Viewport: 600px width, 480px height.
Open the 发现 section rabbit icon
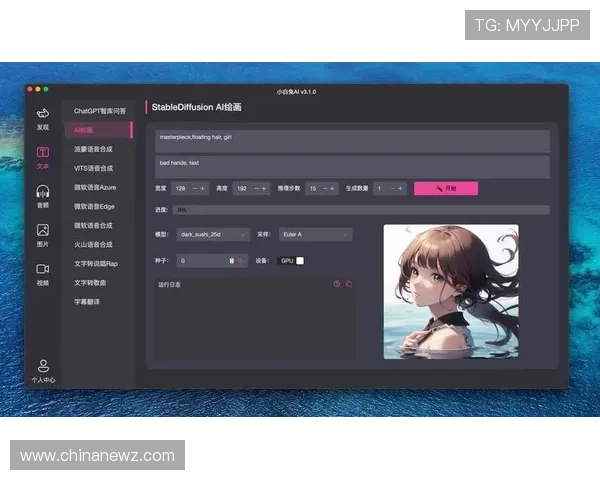42,114
